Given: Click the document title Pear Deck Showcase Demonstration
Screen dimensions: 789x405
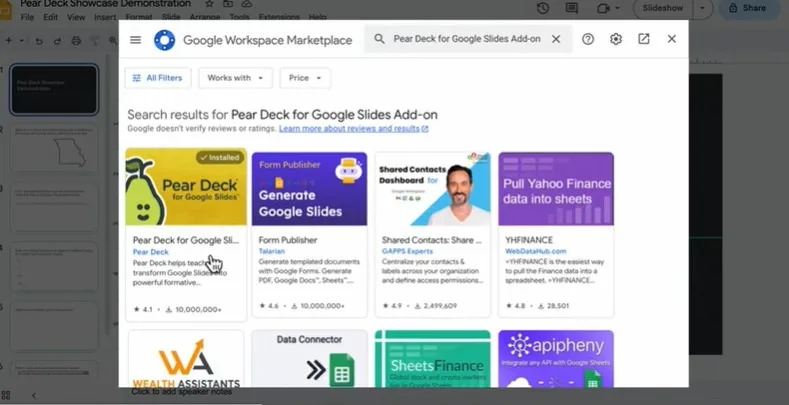Looking at the screenshot, I should pyautogui.click(x=106, y=4).
